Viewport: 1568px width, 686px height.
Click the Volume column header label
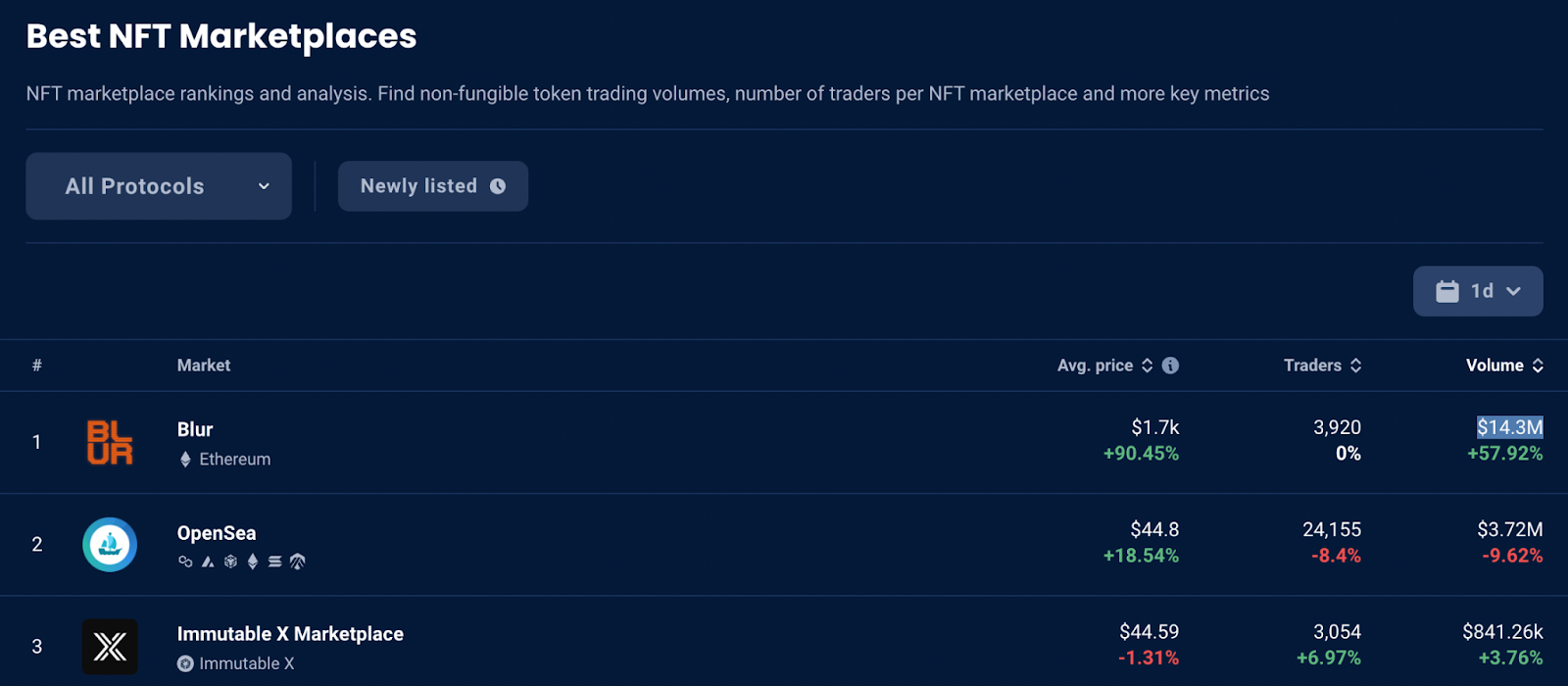[x=1494, y=366]
